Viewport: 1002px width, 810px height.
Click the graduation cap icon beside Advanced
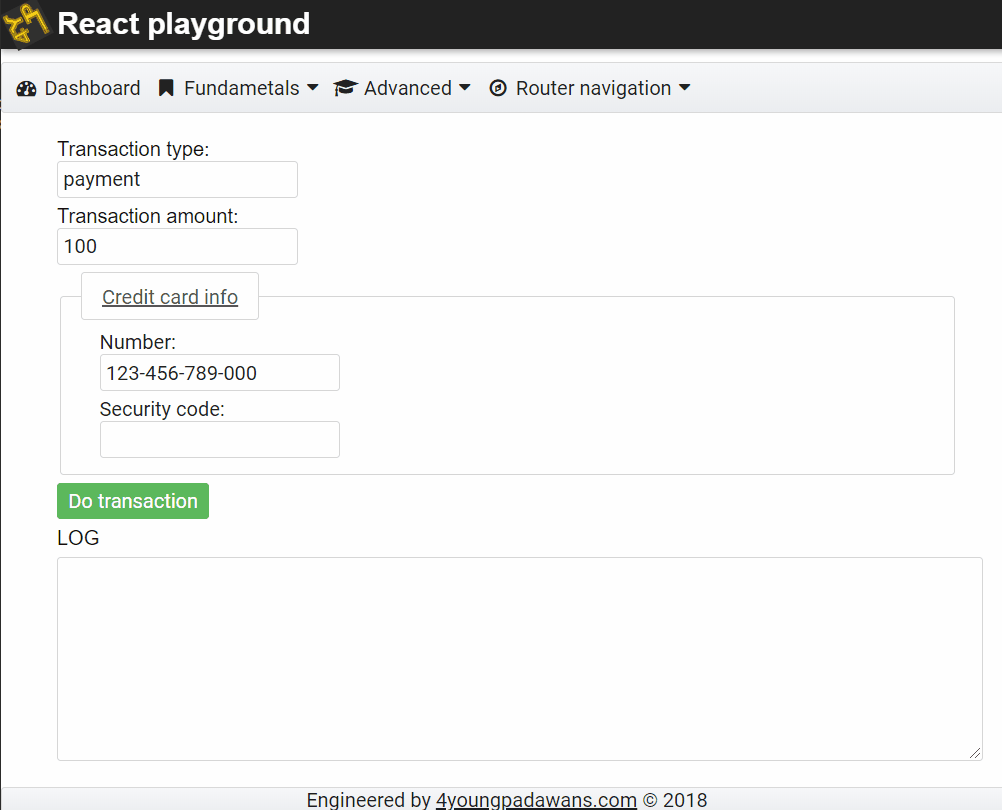click(345, 88)
